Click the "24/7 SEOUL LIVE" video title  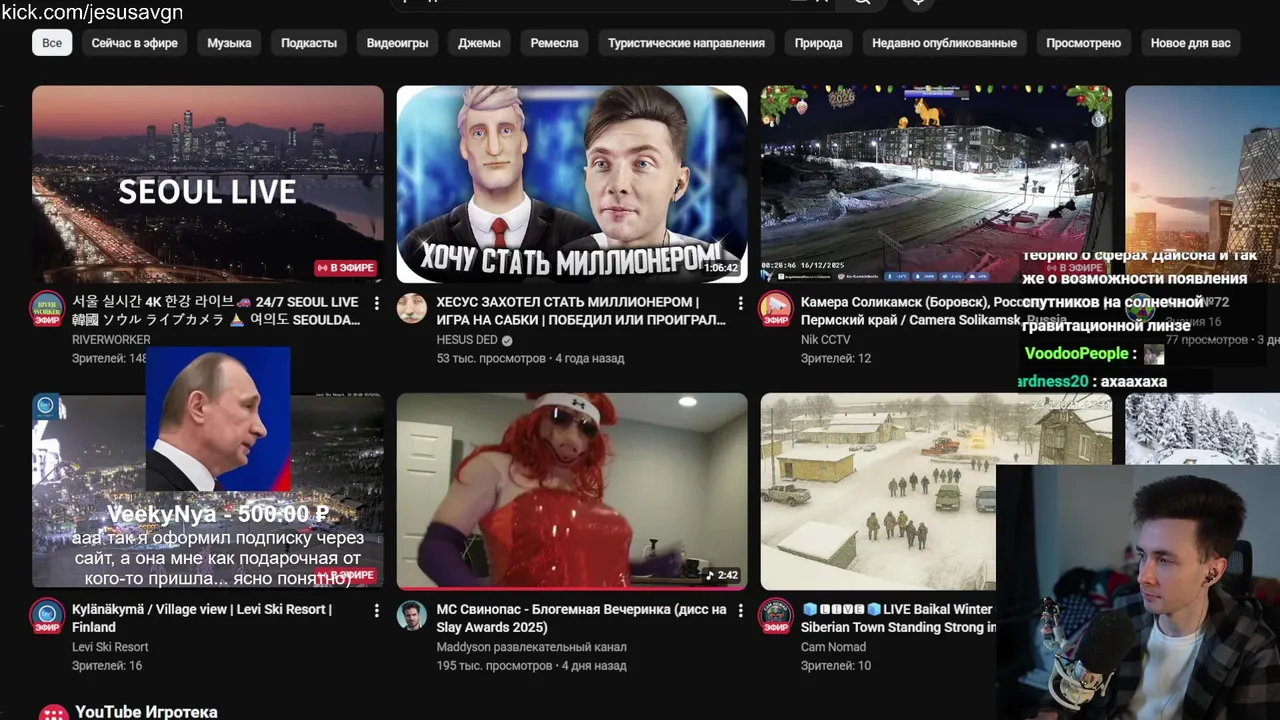[x=216, y=311]
